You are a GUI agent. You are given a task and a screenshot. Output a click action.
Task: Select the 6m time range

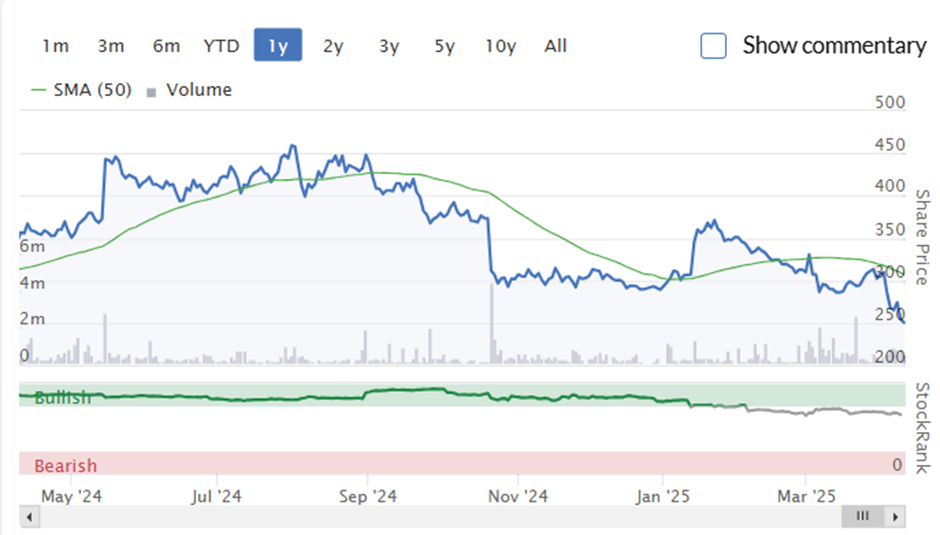click(166, 46)
